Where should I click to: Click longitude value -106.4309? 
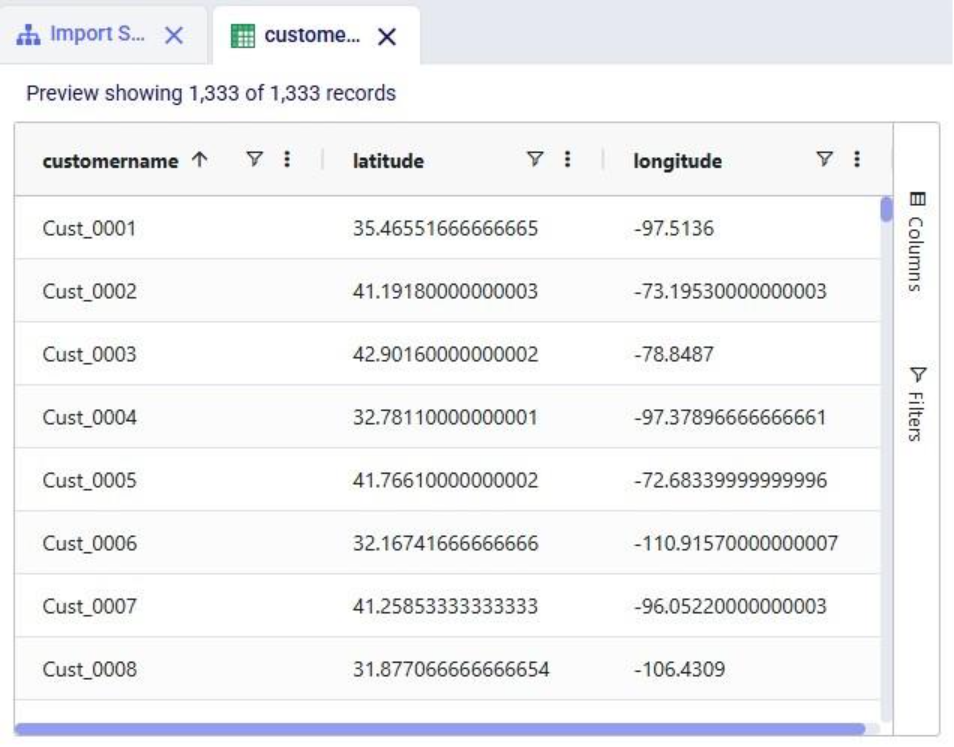coord(680,670)
